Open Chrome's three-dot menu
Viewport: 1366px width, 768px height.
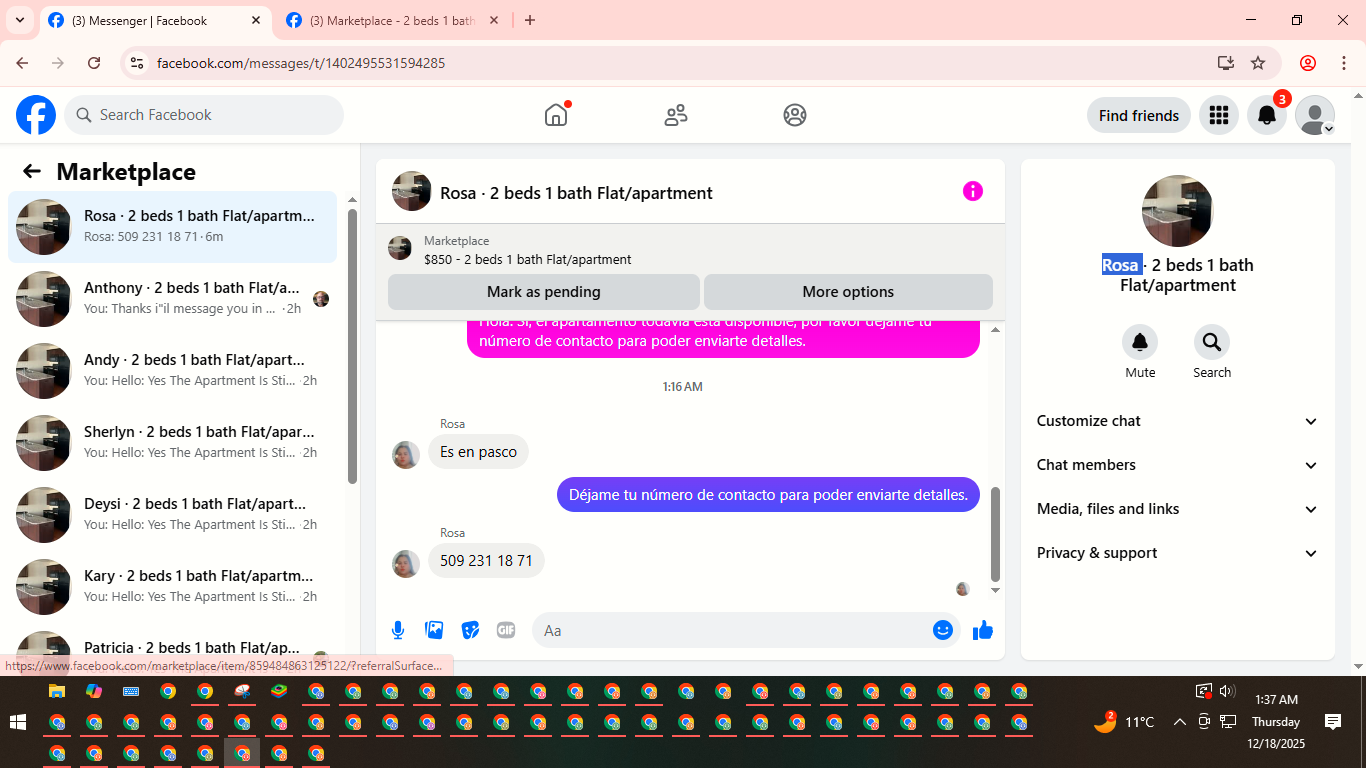[x=1344, y=63]
